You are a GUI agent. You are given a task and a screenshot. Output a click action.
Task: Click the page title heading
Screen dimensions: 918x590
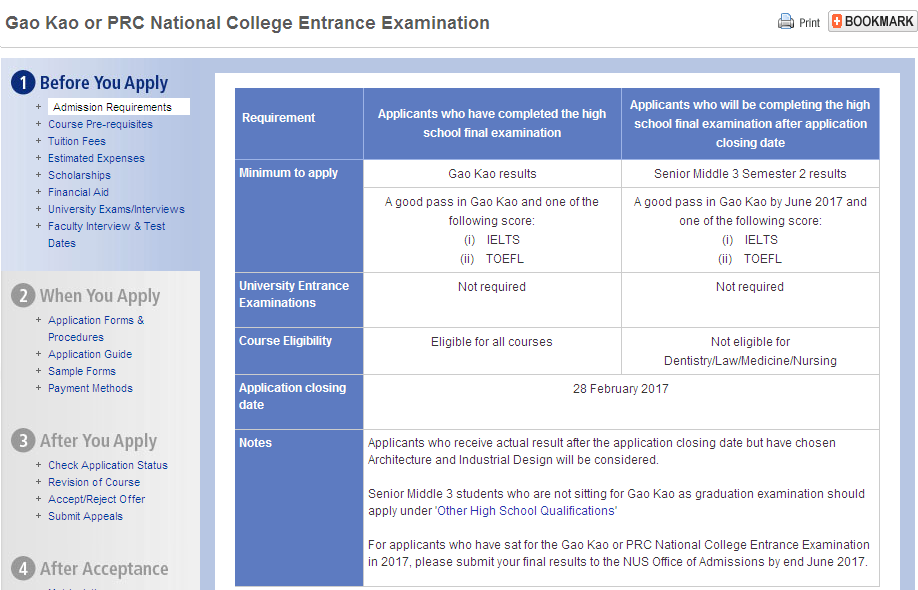pyautogui.click(x=247, y=23)
